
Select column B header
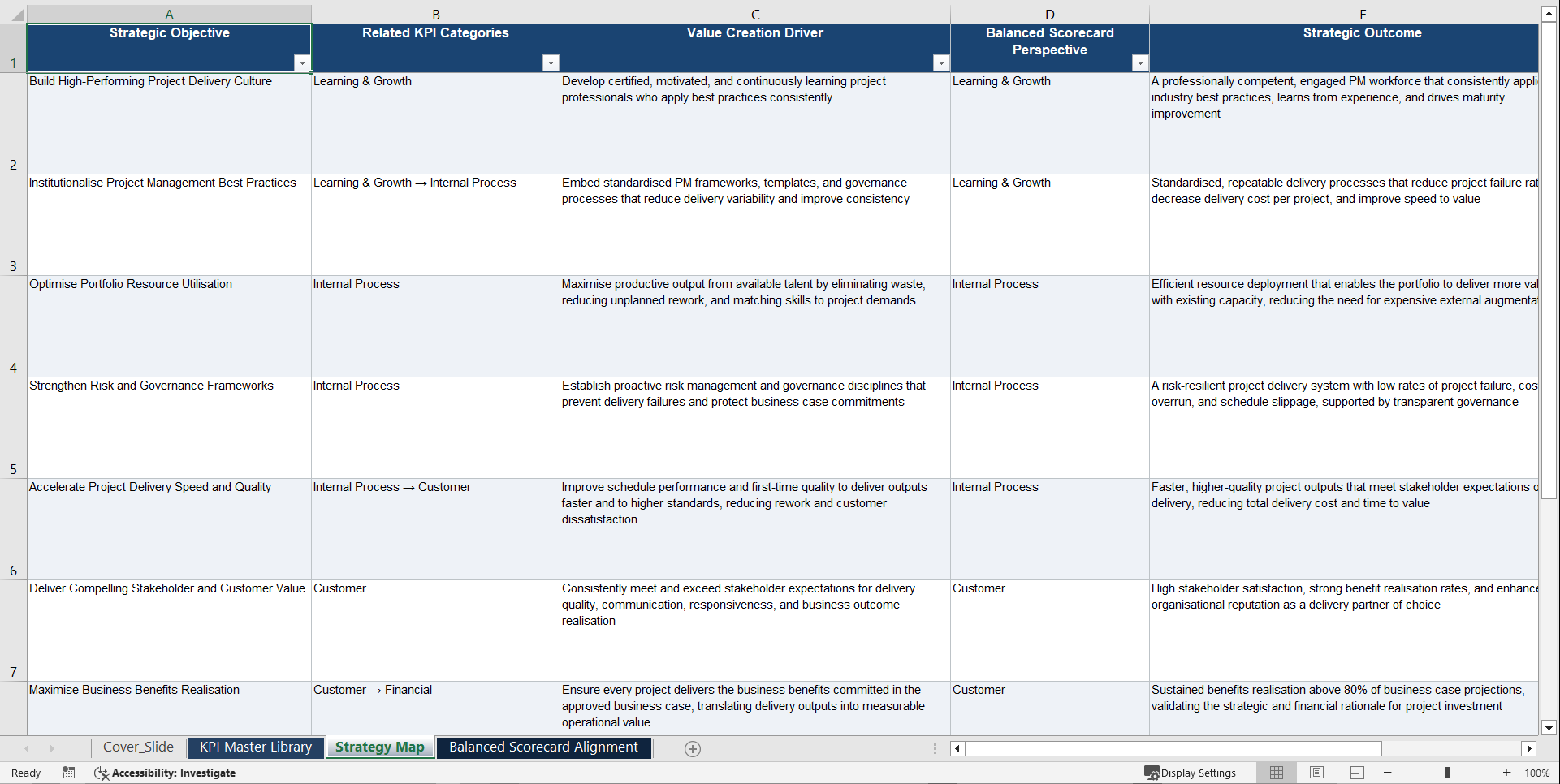(436, 15)
